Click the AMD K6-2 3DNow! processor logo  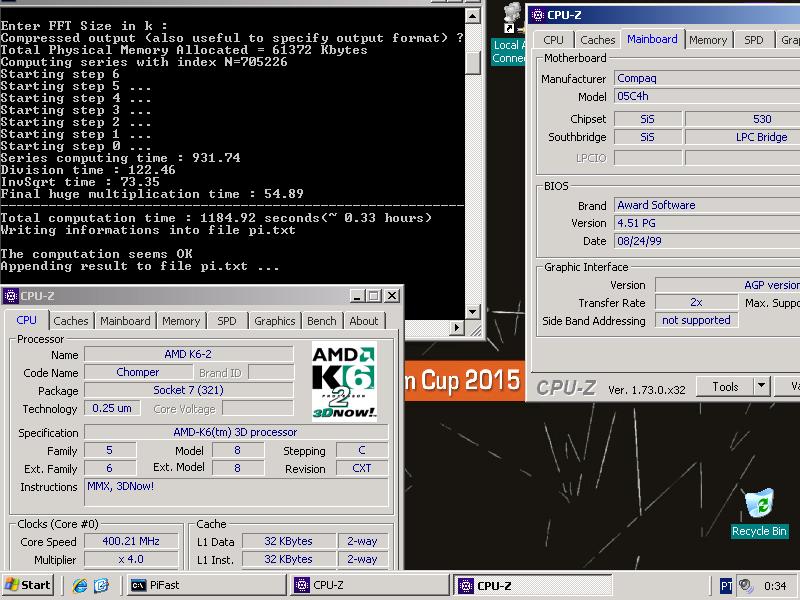(x=344, y=381)
